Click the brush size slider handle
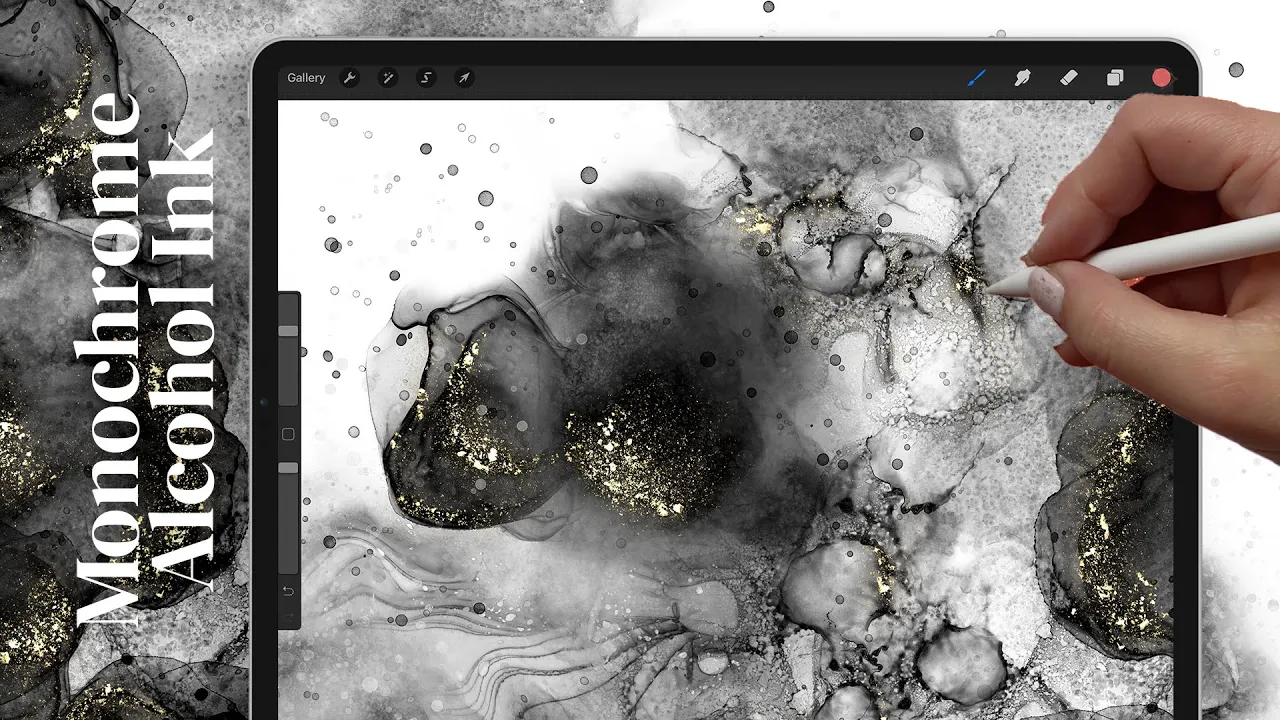1280x720 pixels. 288,331
